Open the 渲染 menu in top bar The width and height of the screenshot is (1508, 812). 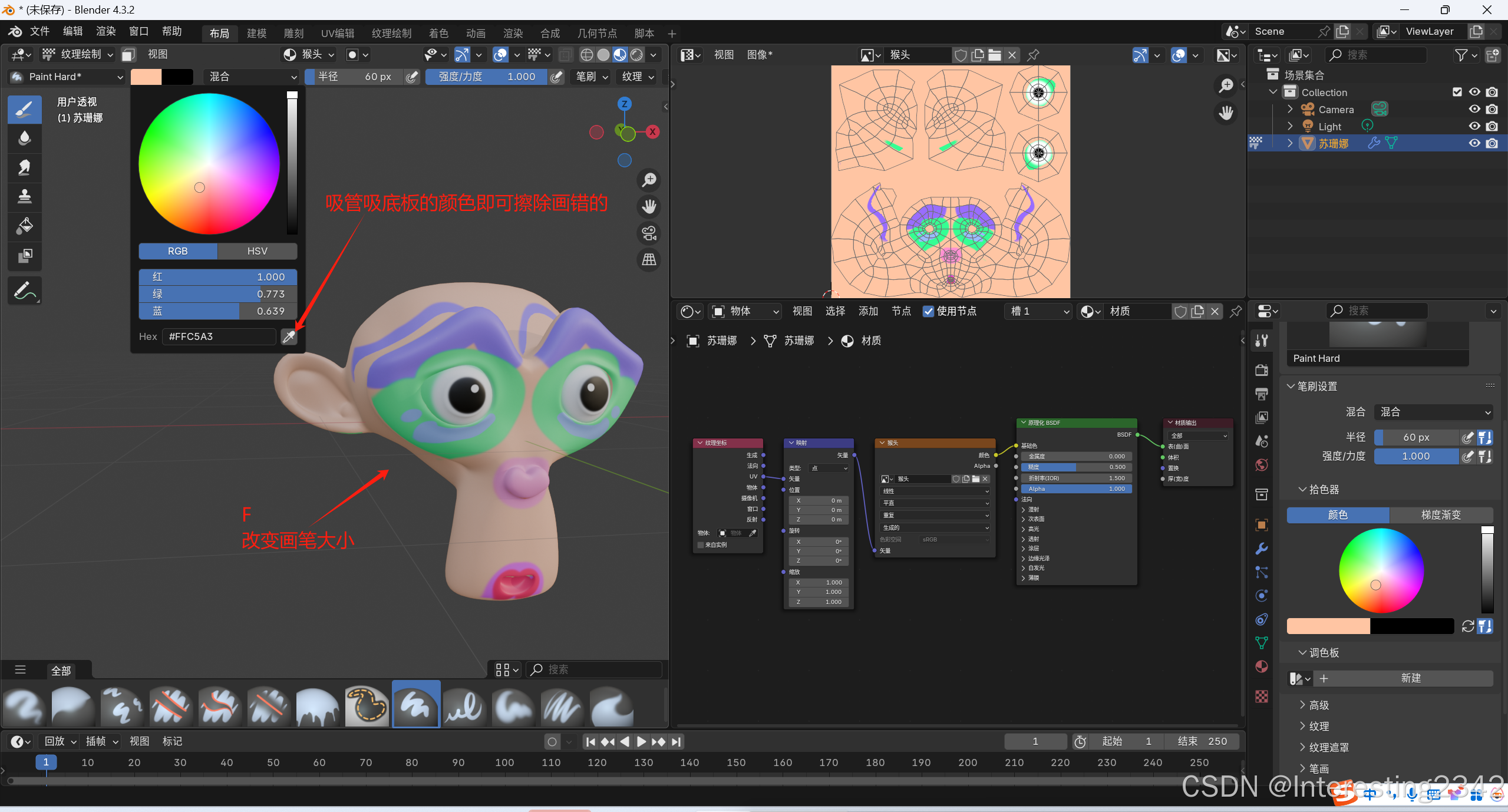[x=105, y=31]
